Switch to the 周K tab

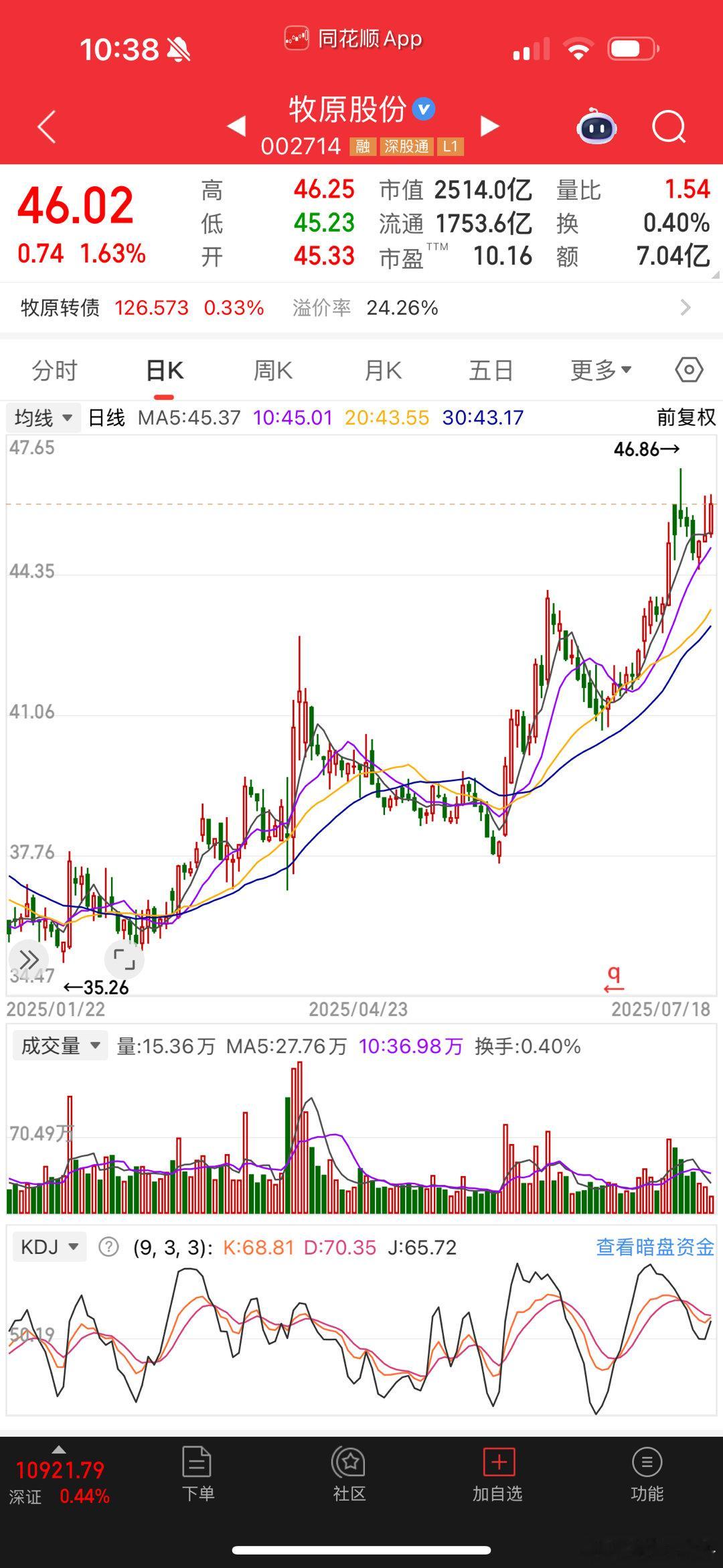point(273,370)
